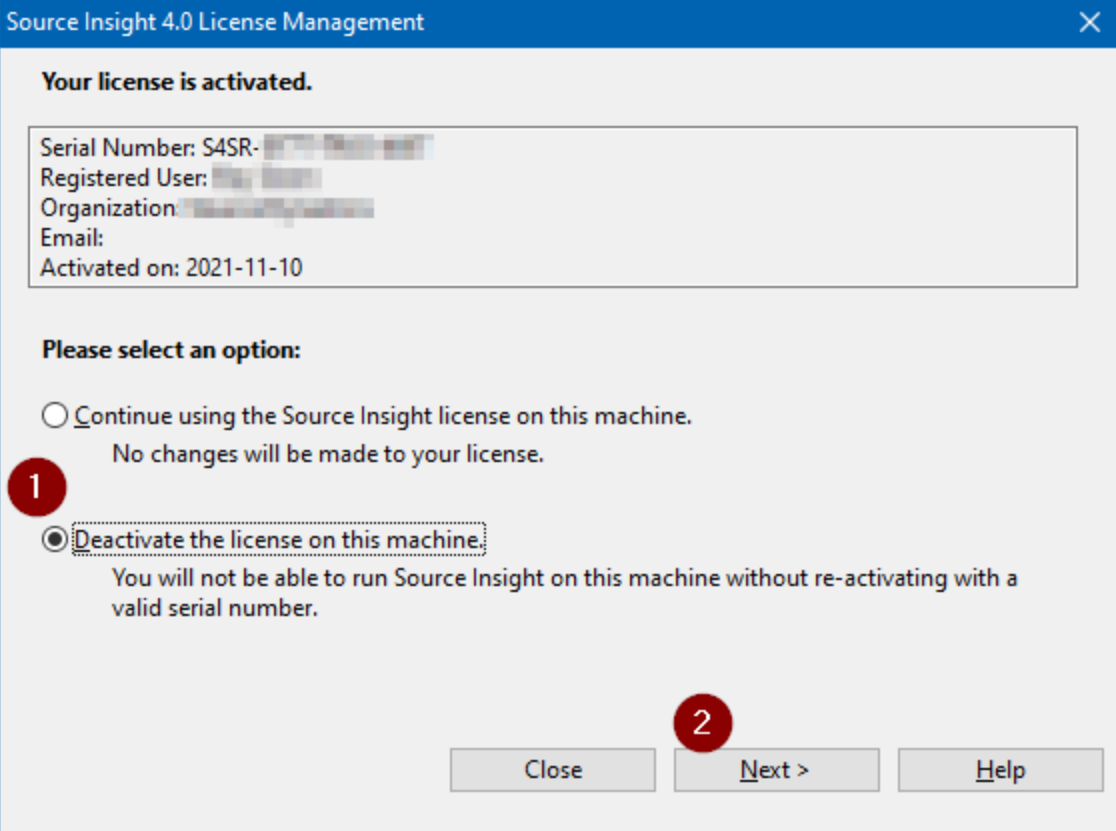
Task: Click the red step 1 marker
Action: click(37, 487)
